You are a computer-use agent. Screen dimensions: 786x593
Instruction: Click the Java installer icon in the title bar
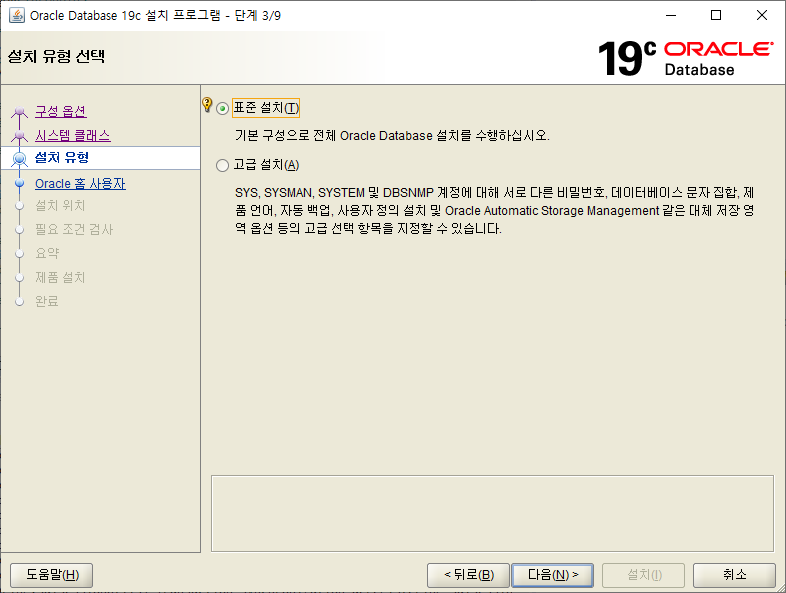point(17,15)
